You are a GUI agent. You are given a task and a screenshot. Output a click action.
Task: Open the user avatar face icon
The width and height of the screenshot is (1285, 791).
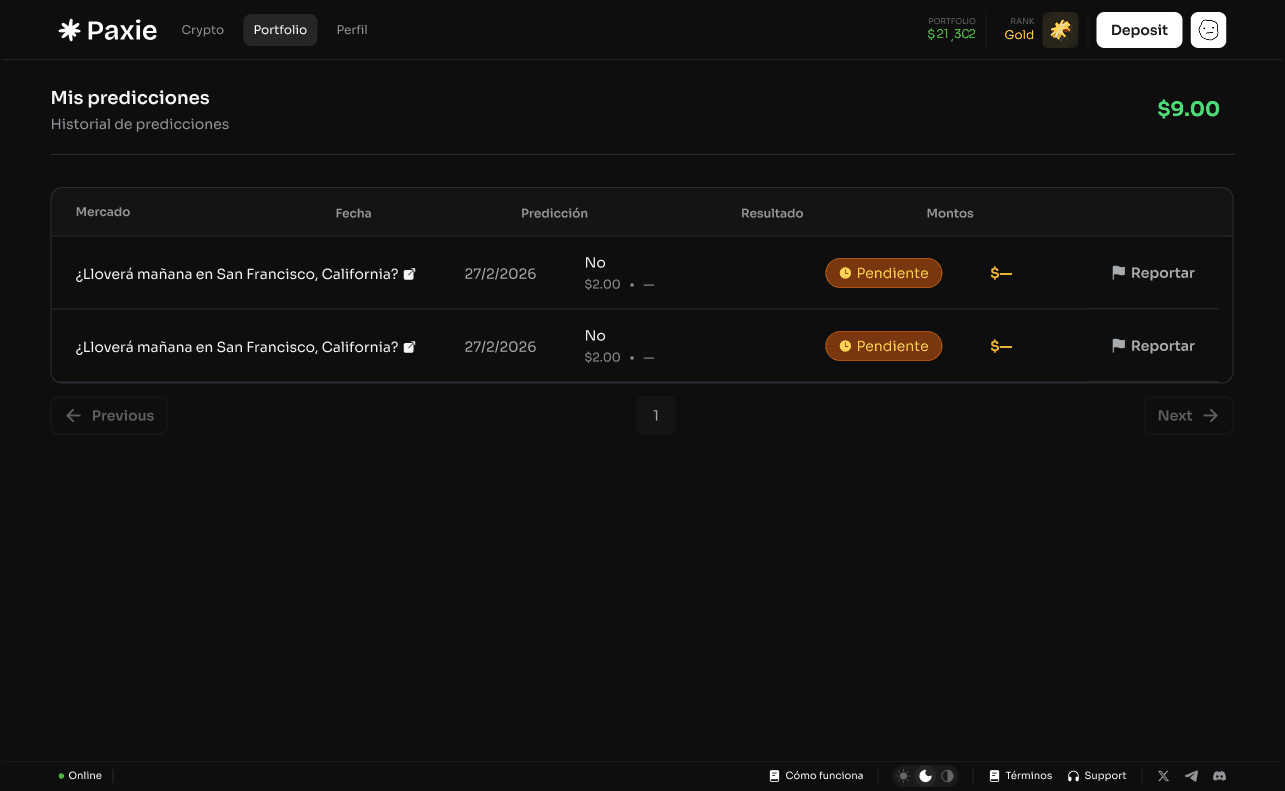1208,30
